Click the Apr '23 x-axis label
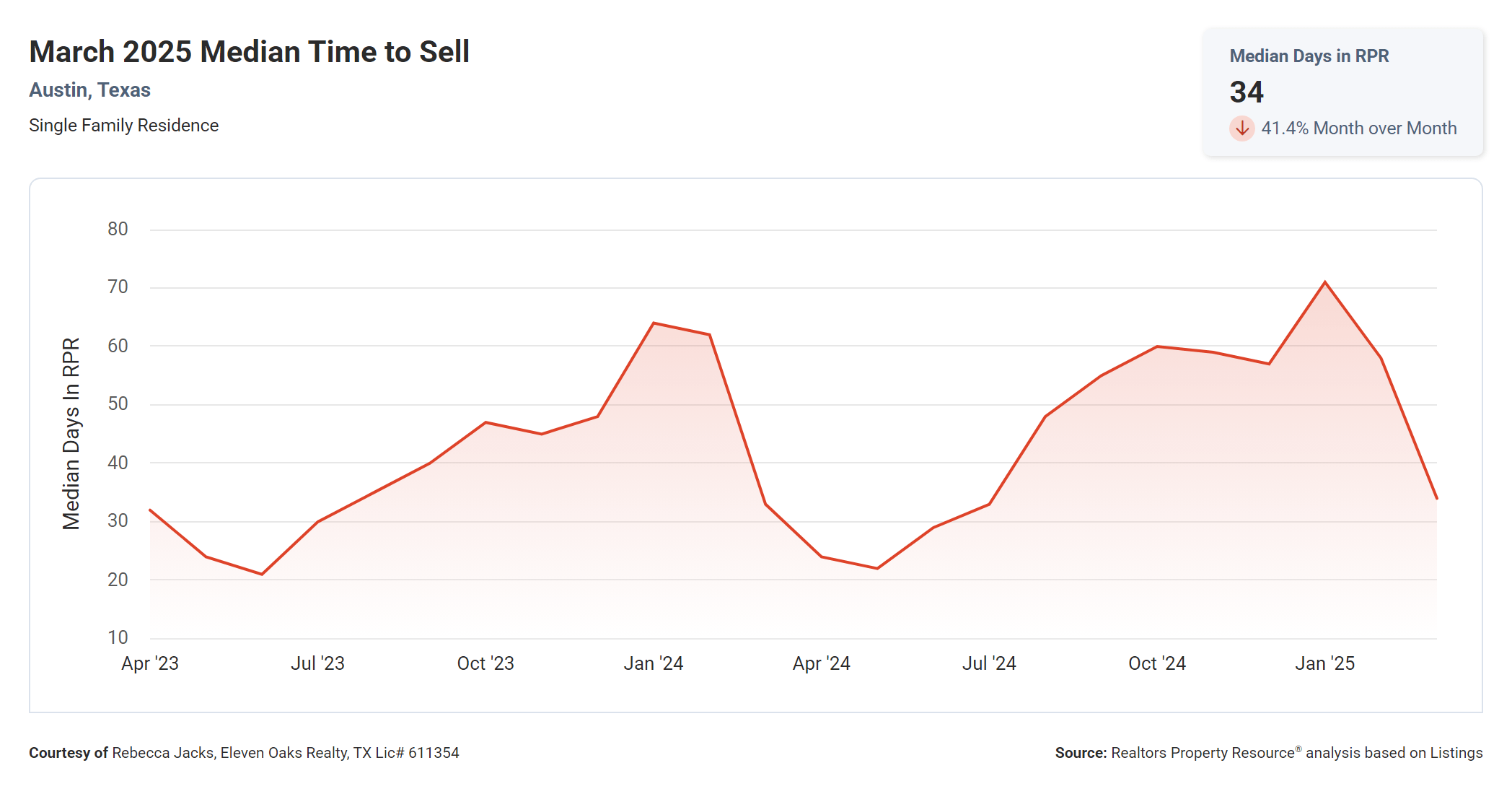1512x794 pixels. click(x=149, y=663)
